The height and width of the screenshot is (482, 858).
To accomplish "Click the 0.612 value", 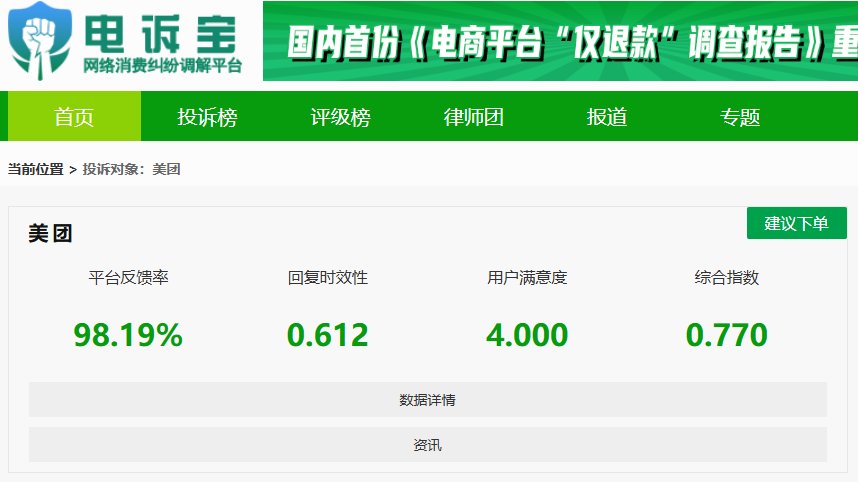I will click(328, 335).
